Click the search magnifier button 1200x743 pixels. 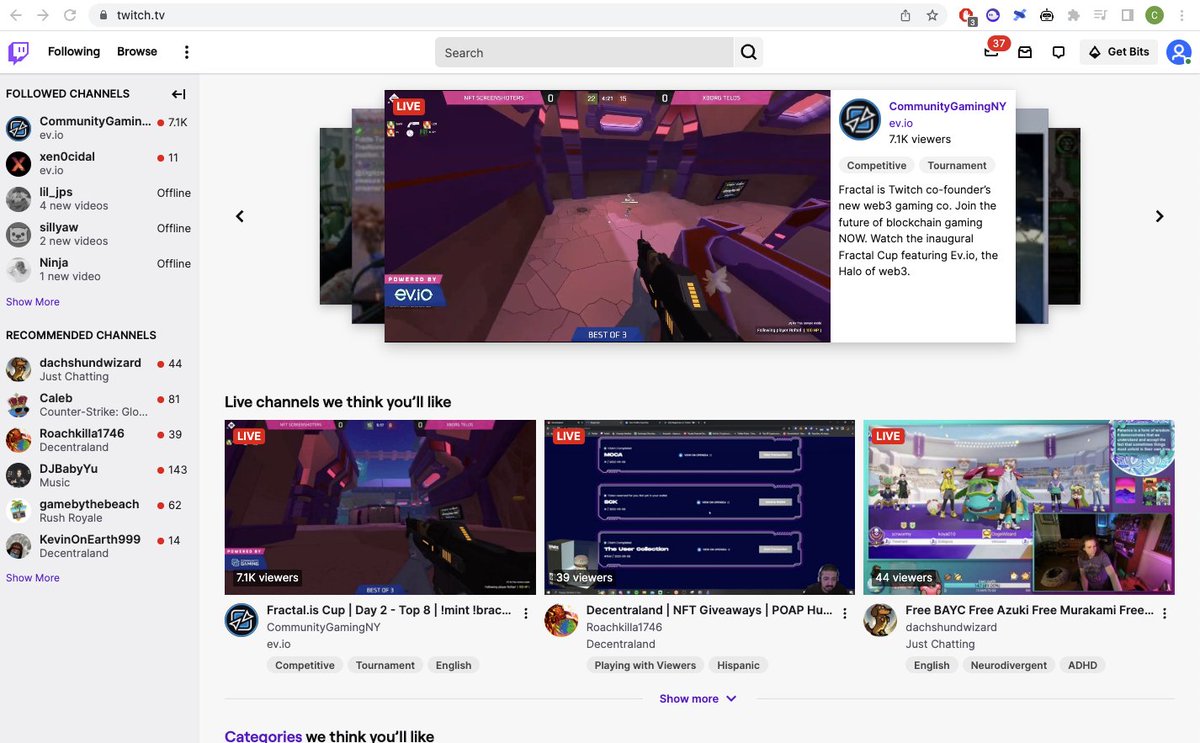point(748,52)
